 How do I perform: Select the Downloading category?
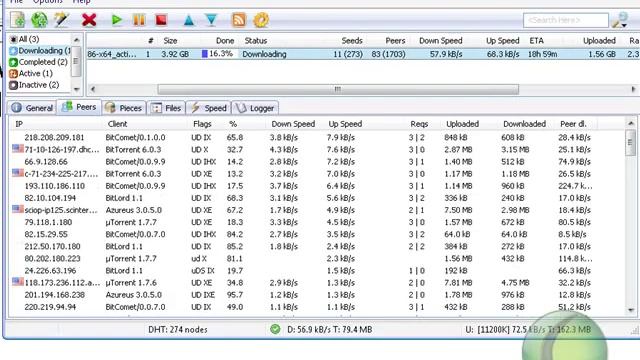click(40, 51)
